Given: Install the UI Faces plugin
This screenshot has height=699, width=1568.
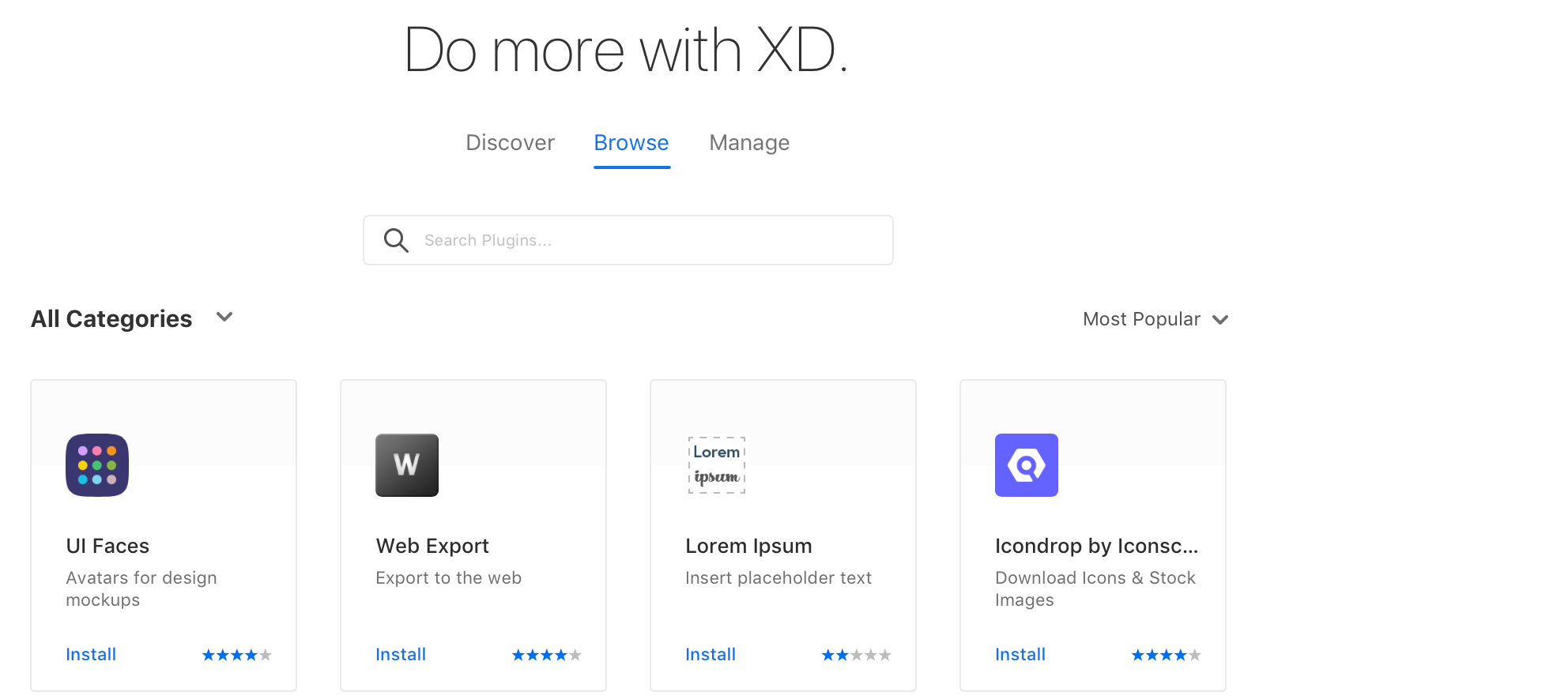Looking at the screenshot, I should [91, 655].
